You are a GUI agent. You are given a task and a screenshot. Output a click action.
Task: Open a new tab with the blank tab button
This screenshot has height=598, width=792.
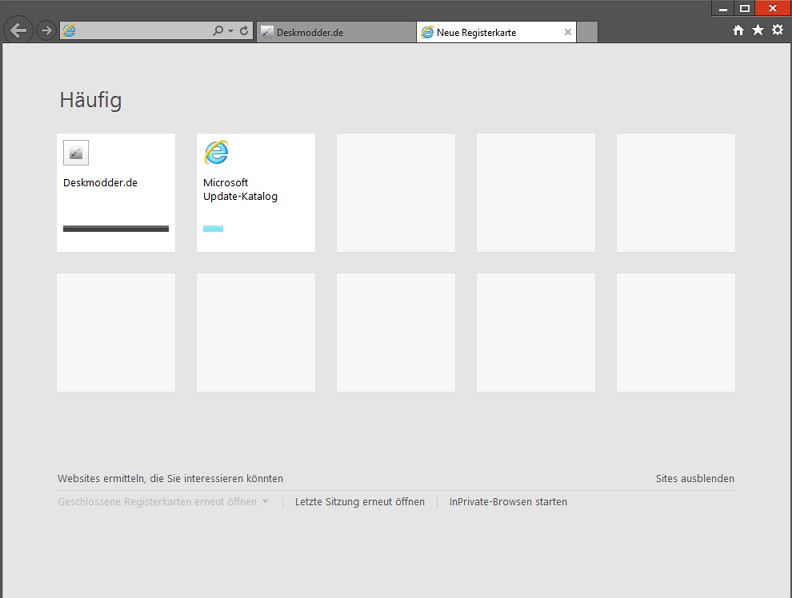587,32
